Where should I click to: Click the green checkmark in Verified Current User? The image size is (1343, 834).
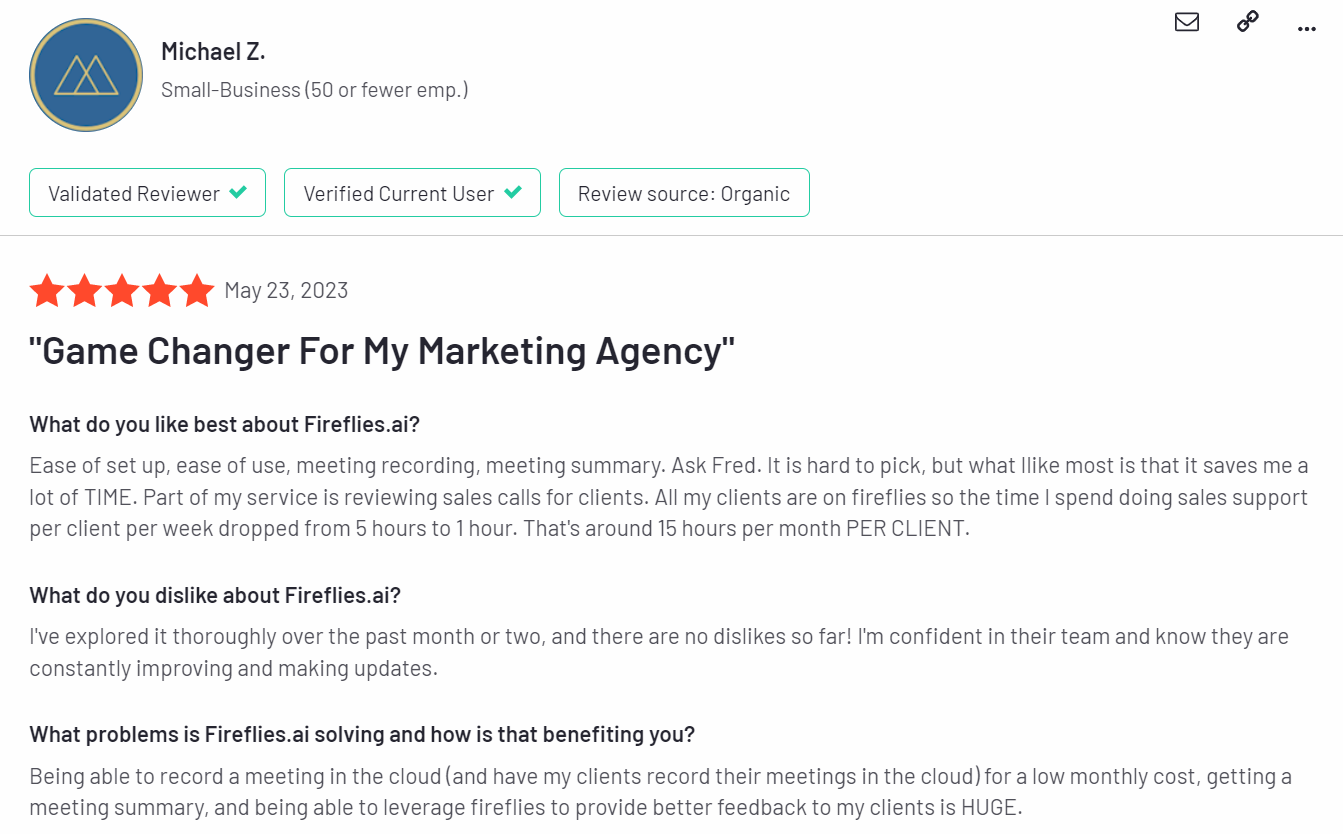tap(512, 193)
